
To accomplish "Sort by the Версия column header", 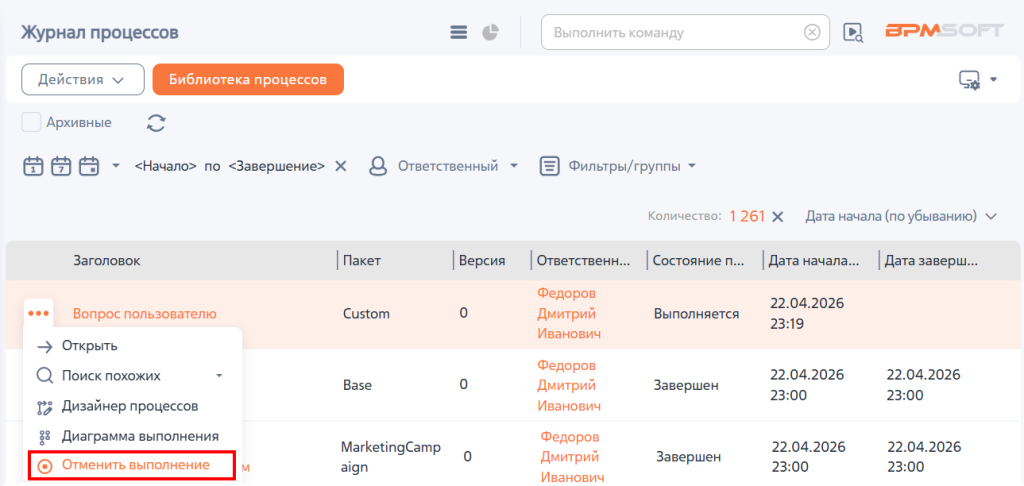I will 482,261.
